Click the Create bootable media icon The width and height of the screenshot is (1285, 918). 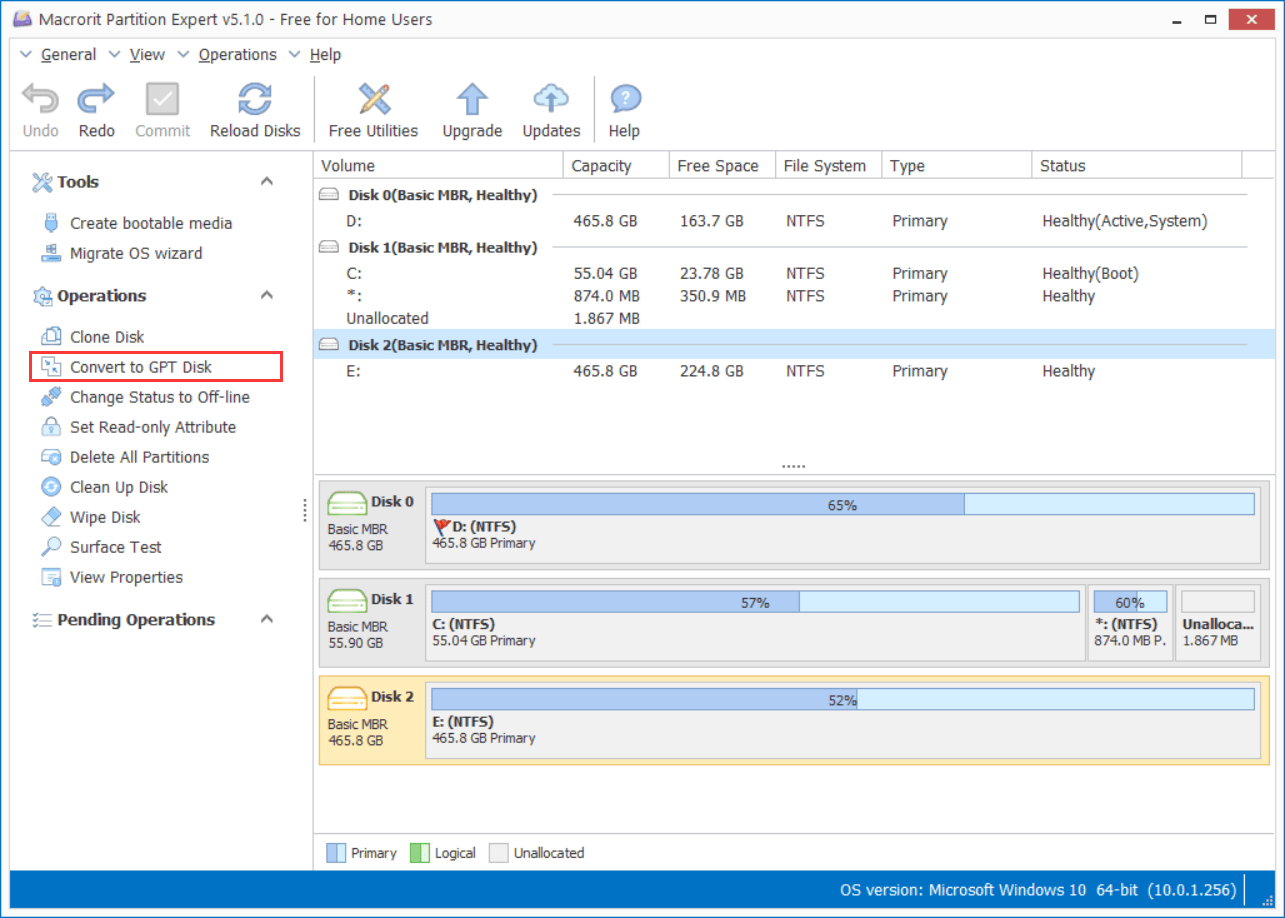pos(51,223)
